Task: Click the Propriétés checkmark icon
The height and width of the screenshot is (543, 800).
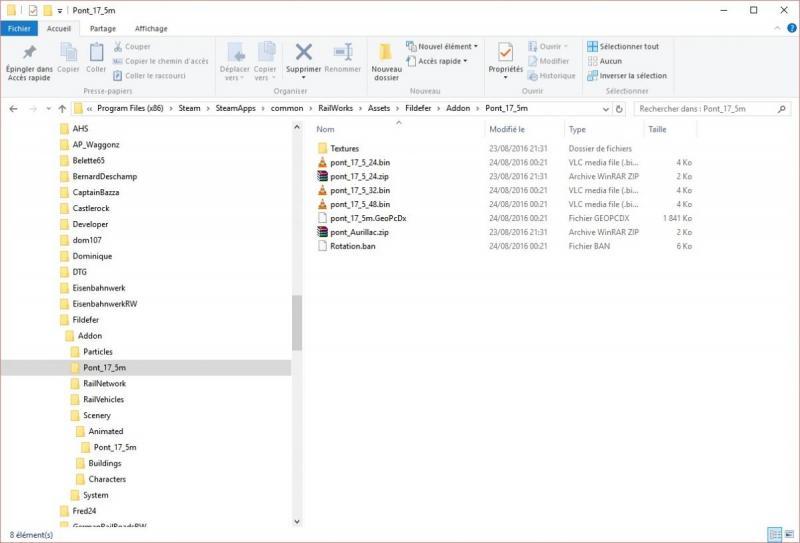Action: tap(506, 52)
